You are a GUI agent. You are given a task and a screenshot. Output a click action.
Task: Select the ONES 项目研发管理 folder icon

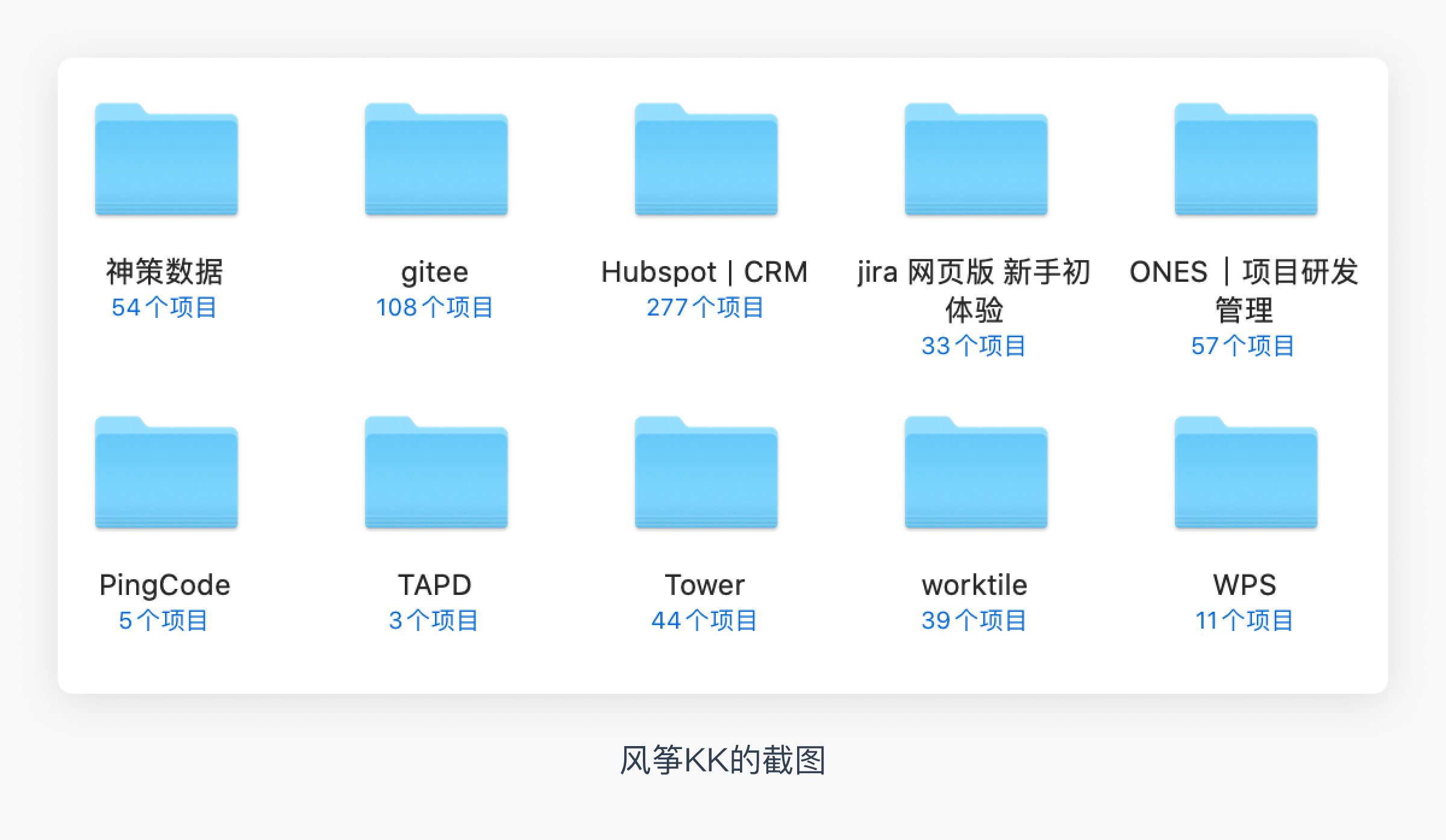(x=1246, y=160)
